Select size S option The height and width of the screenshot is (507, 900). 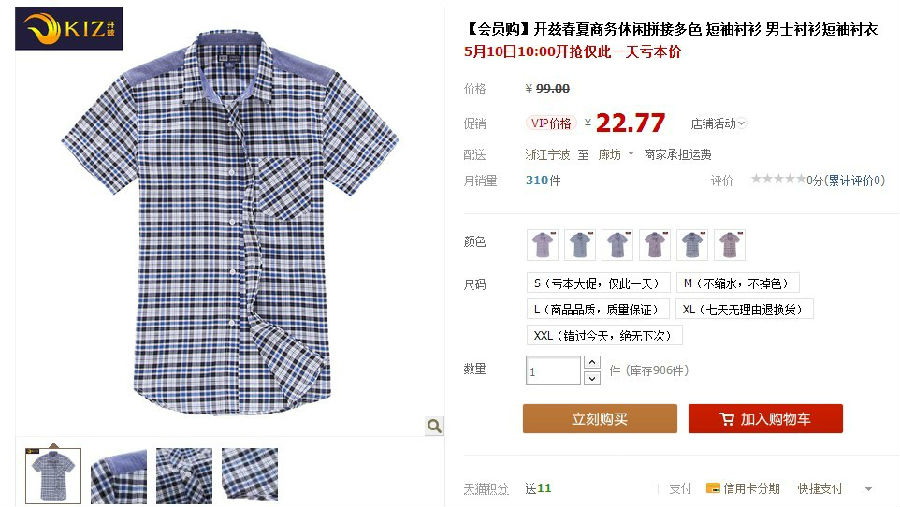pos(599,283)
